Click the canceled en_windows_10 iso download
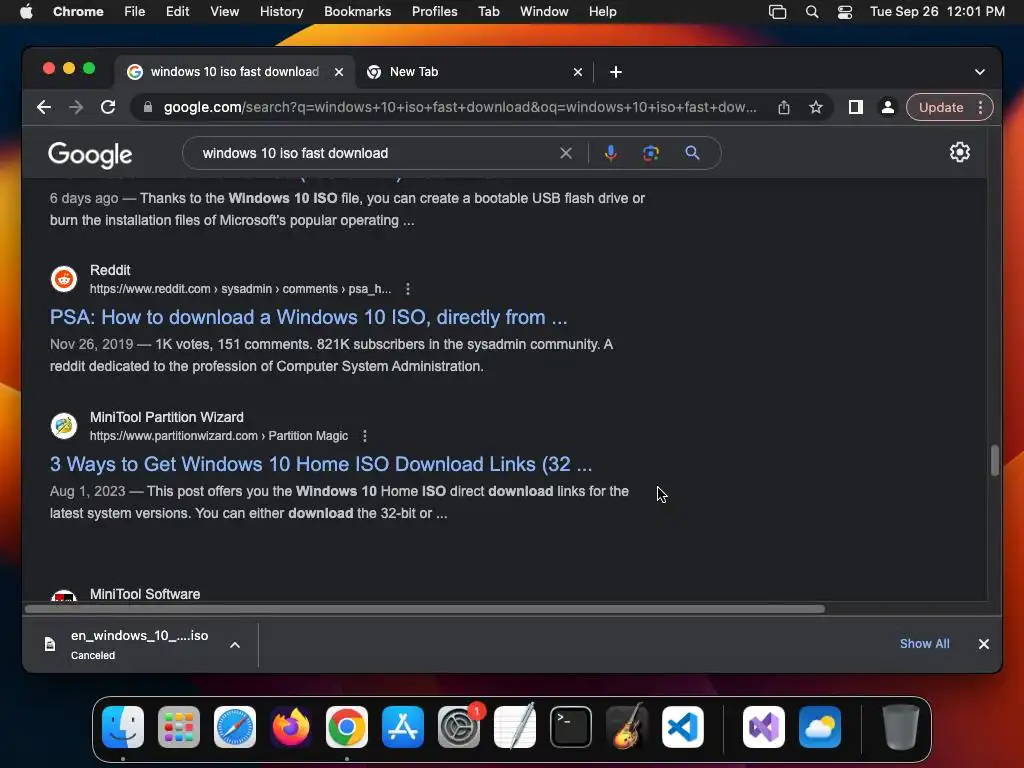Viewport: 1024px width, 768px height. point(139,645)
